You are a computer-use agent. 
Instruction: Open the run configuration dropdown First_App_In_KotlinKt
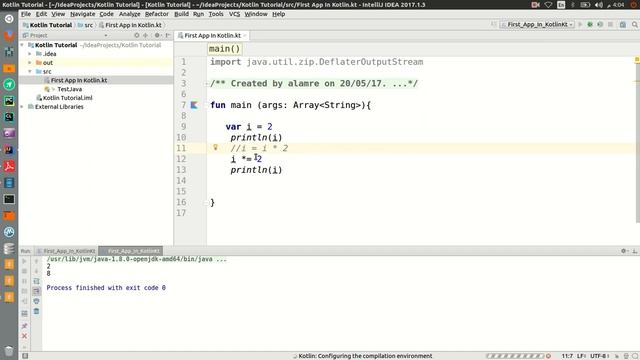[538, 24]
